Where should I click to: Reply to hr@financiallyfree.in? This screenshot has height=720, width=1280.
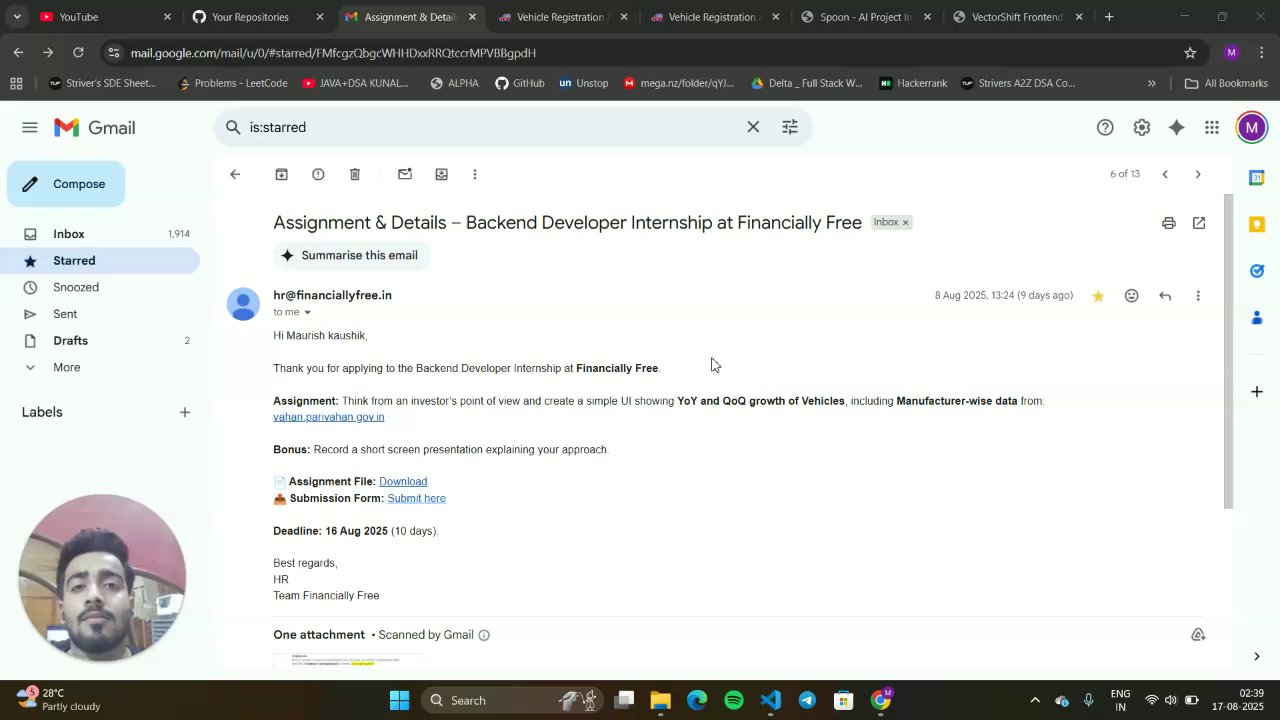click(1165, 296)
